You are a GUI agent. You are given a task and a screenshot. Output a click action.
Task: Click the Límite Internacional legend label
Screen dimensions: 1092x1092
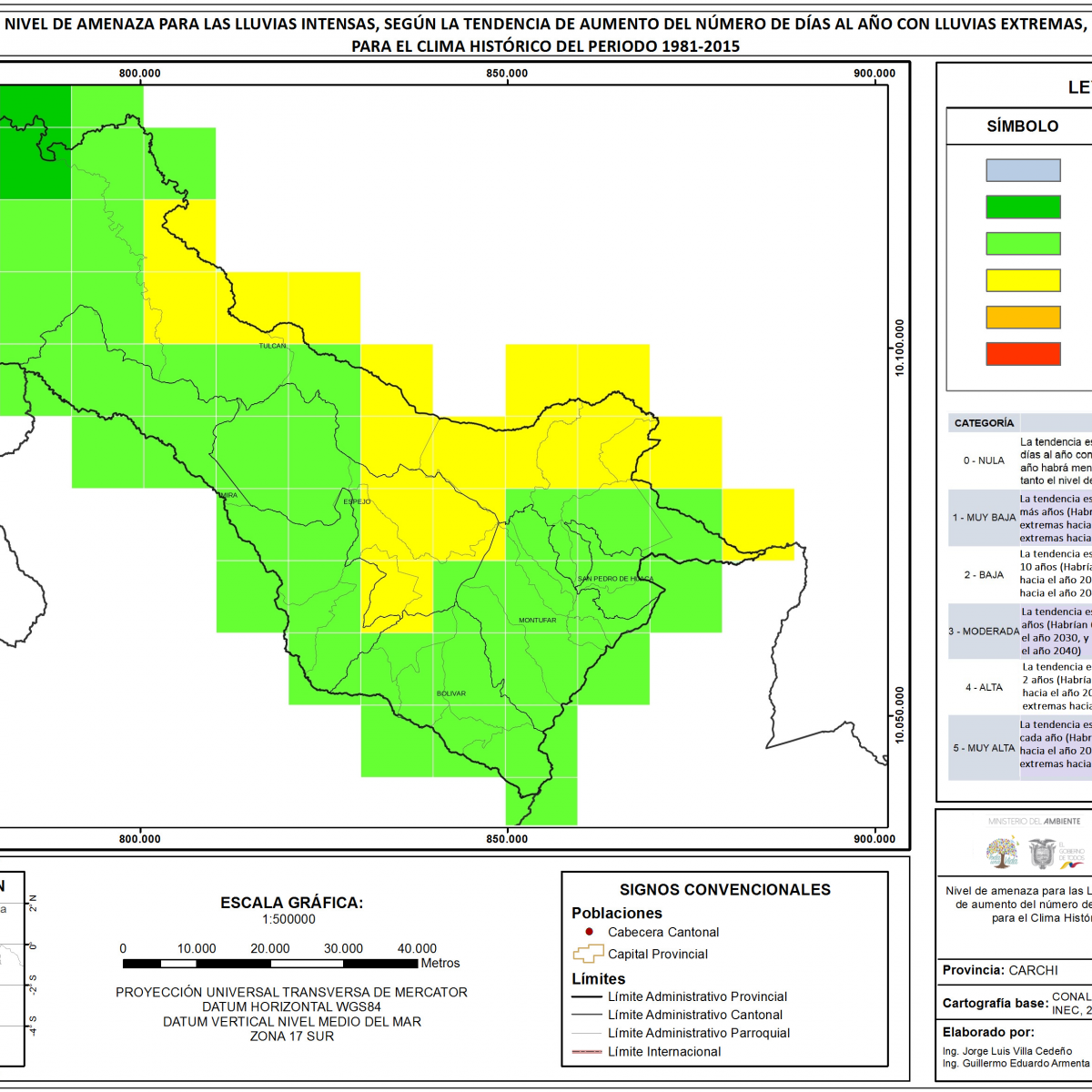coord(664,1051)
